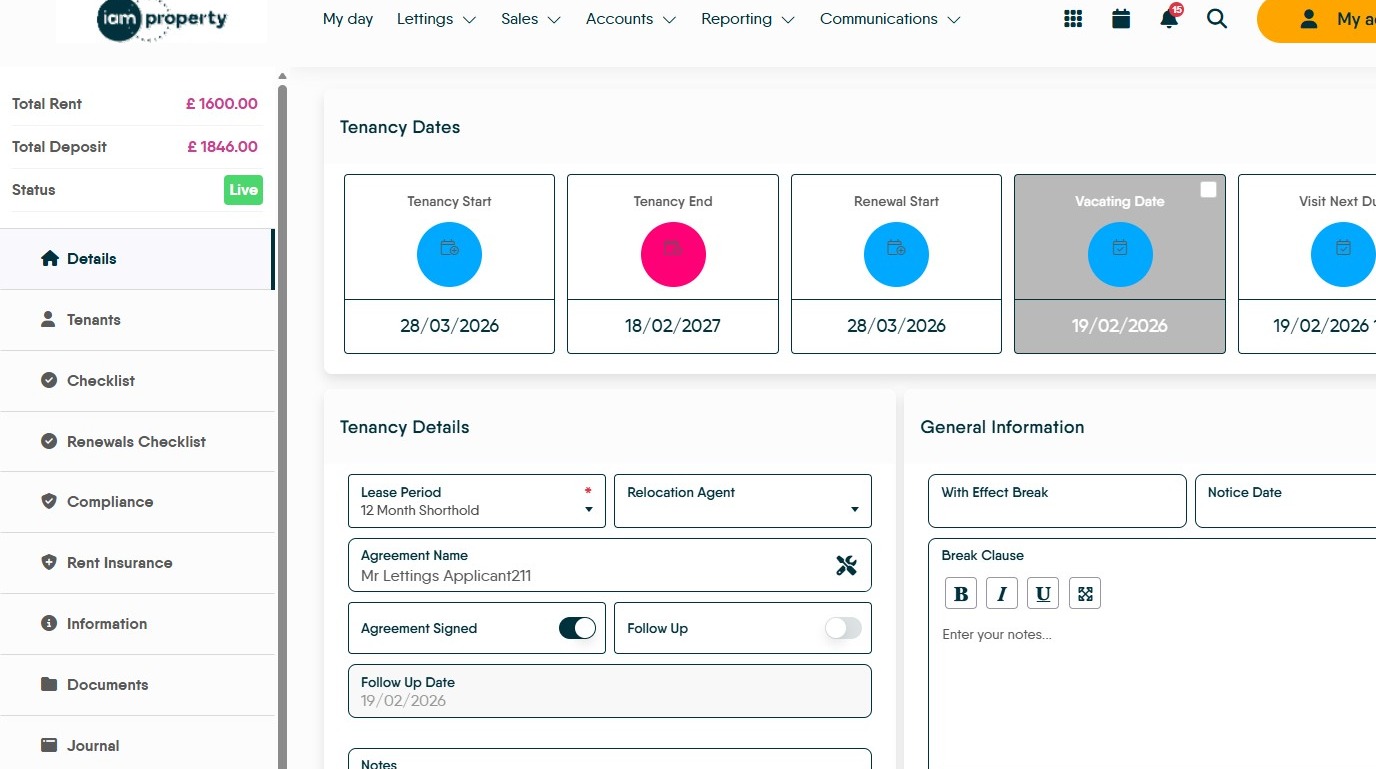Viewport: 1376px width, 769px height.
Task: Open the Checklist sidebar section
Action: [137, 381]
